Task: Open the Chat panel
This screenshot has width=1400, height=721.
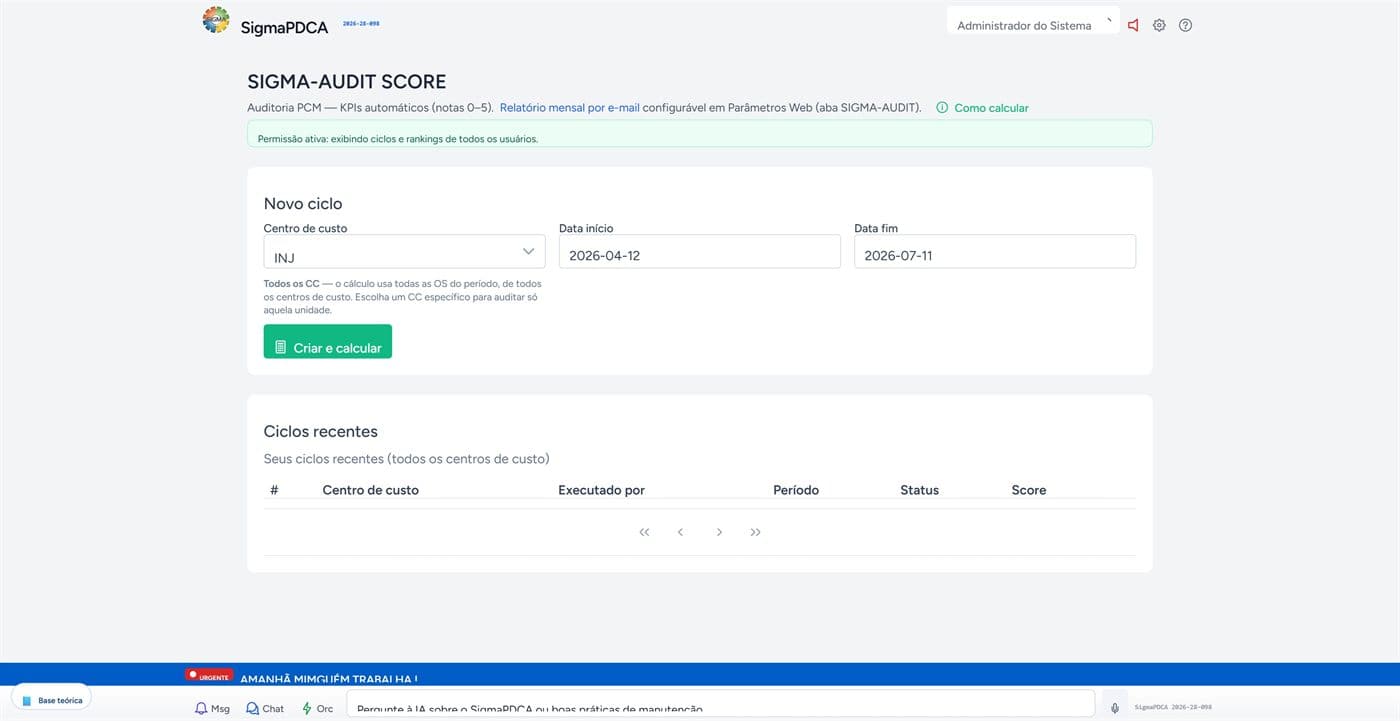Action: point(265,708)
